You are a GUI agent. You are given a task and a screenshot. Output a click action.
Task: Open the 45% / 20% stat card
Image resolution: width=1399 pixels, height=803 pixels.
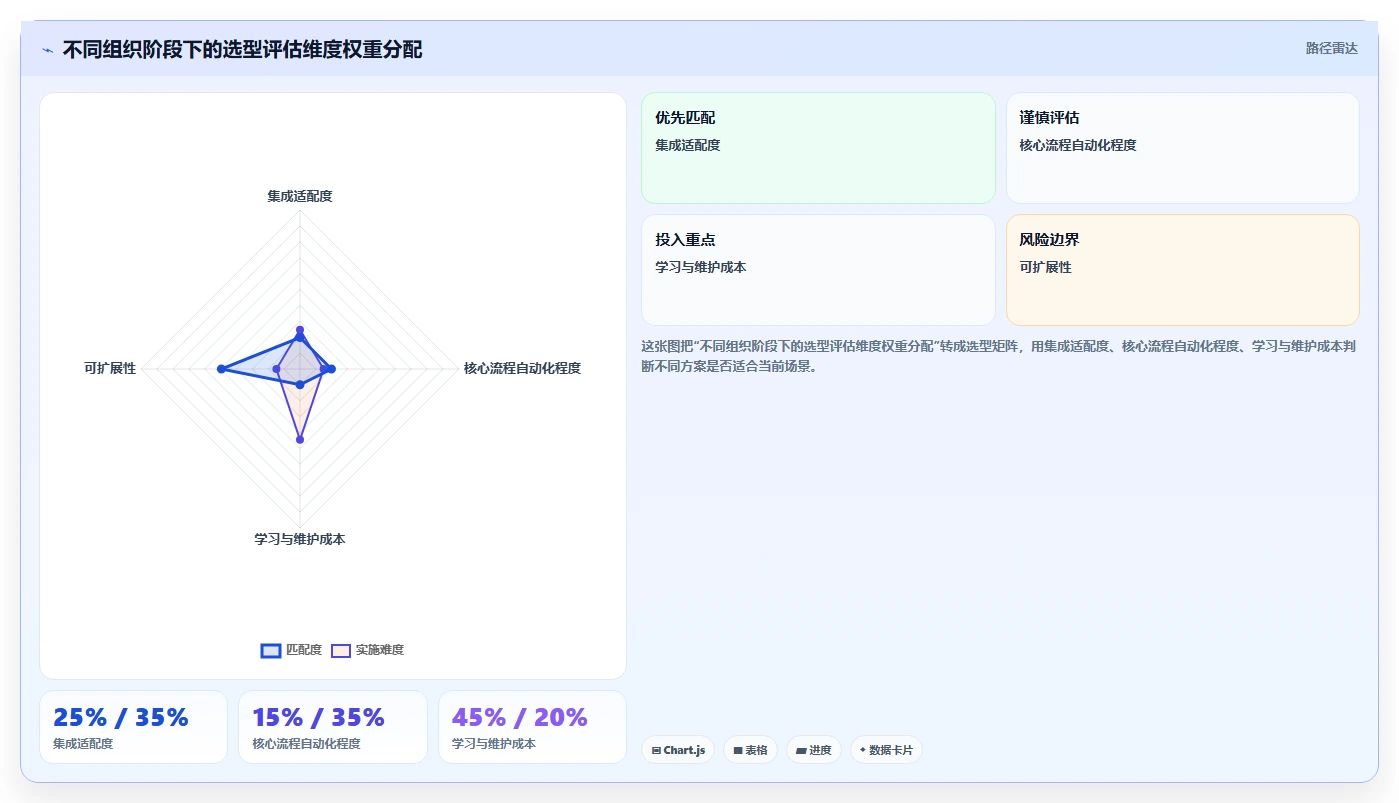click(x=532, y=727)
